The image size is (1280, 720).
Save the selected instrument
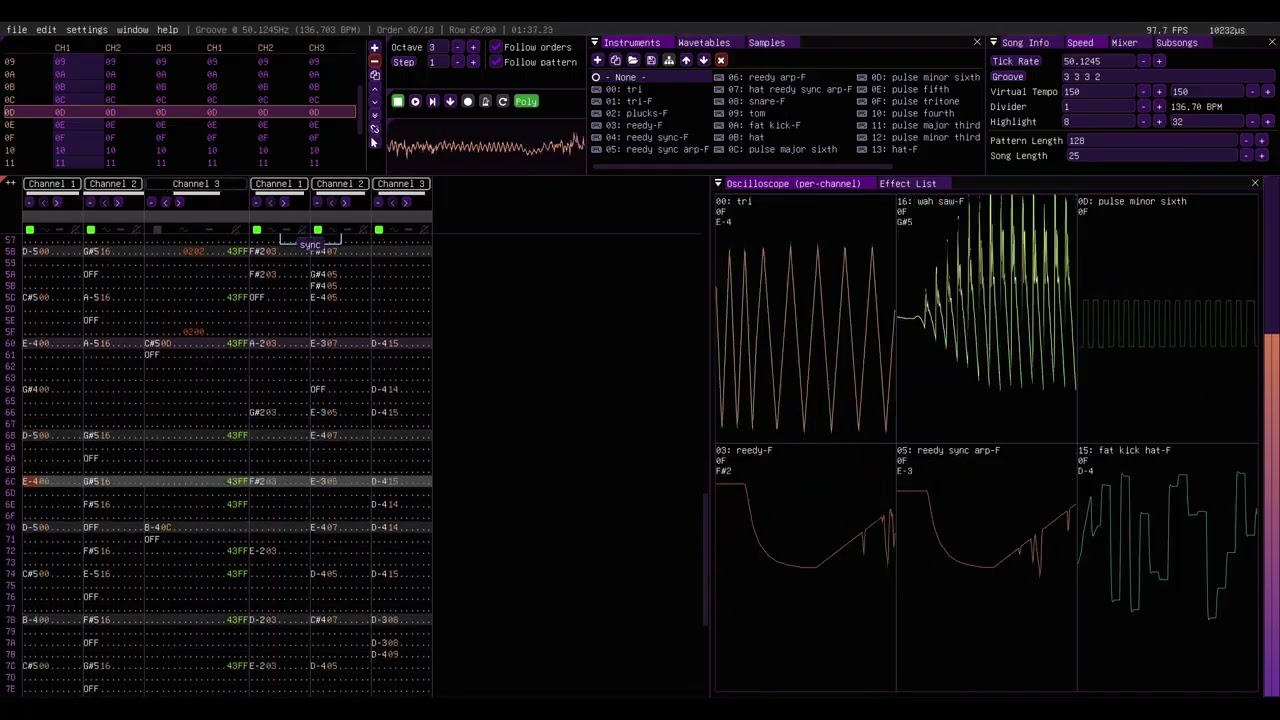tap(650, 60)
